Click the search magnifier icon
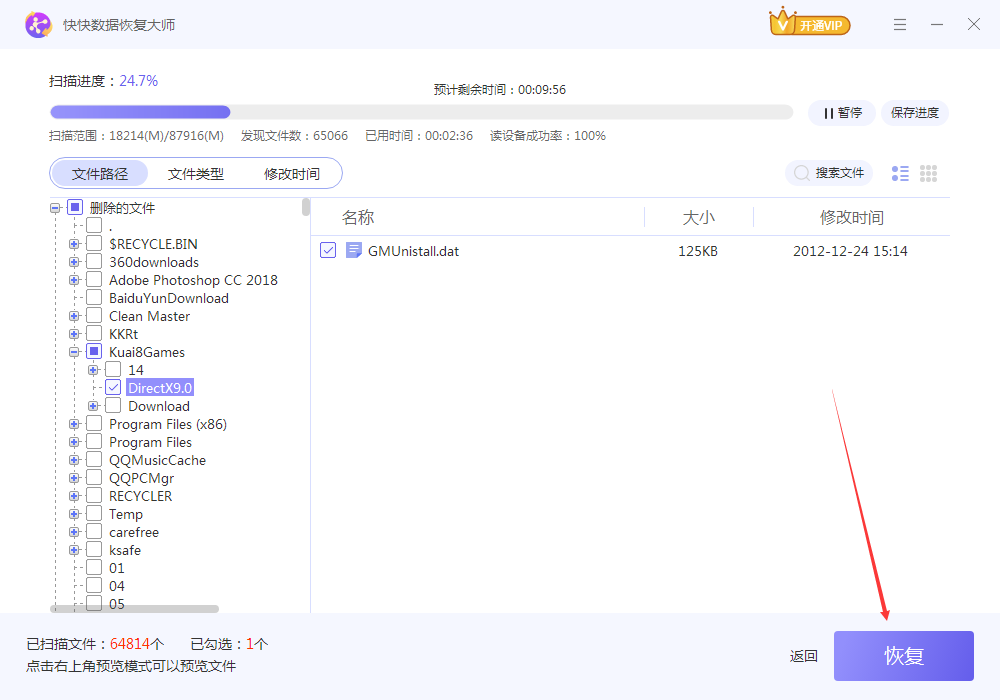This screenshot has height=700, width=1000. pyautogui.click(x=801, y=174)
